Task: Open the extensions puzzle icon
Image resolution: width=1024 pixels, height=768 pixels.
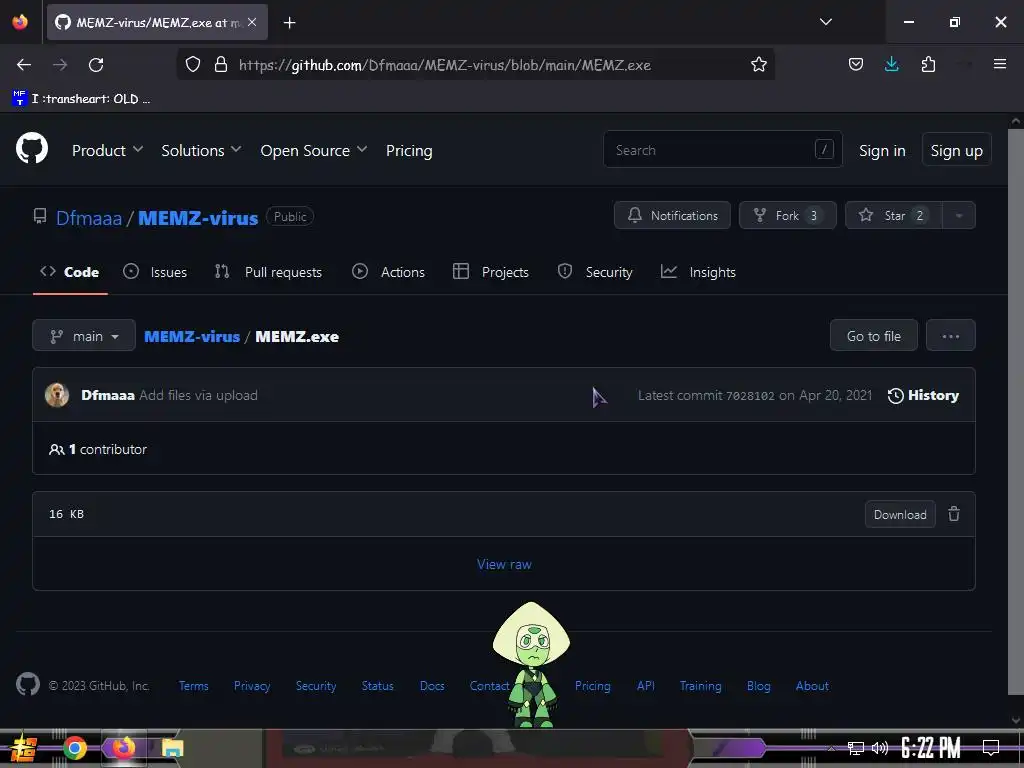Action: [928, 64]
